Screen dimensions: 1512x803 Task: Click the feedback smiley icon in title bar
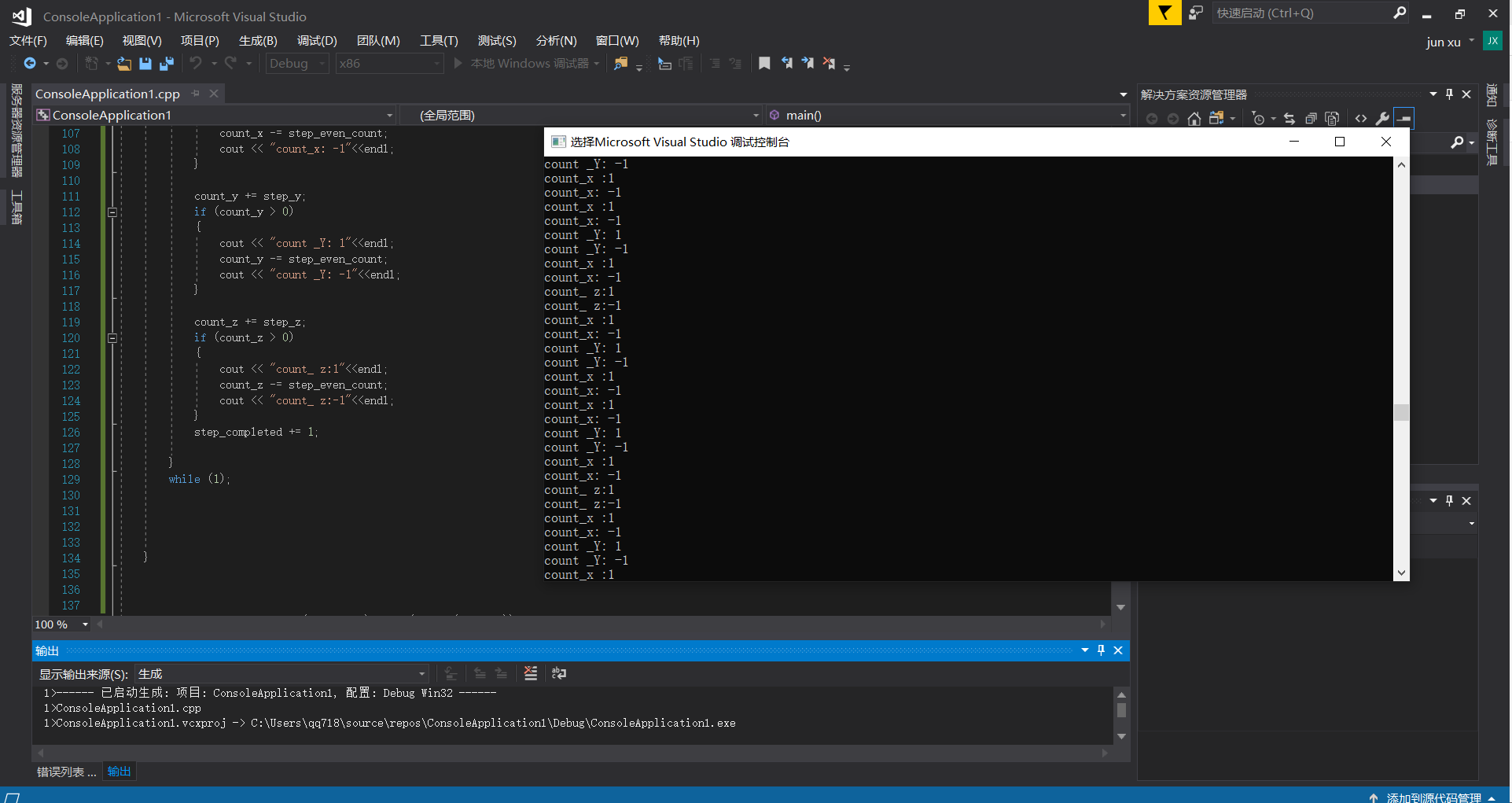tap(1196, 13)
